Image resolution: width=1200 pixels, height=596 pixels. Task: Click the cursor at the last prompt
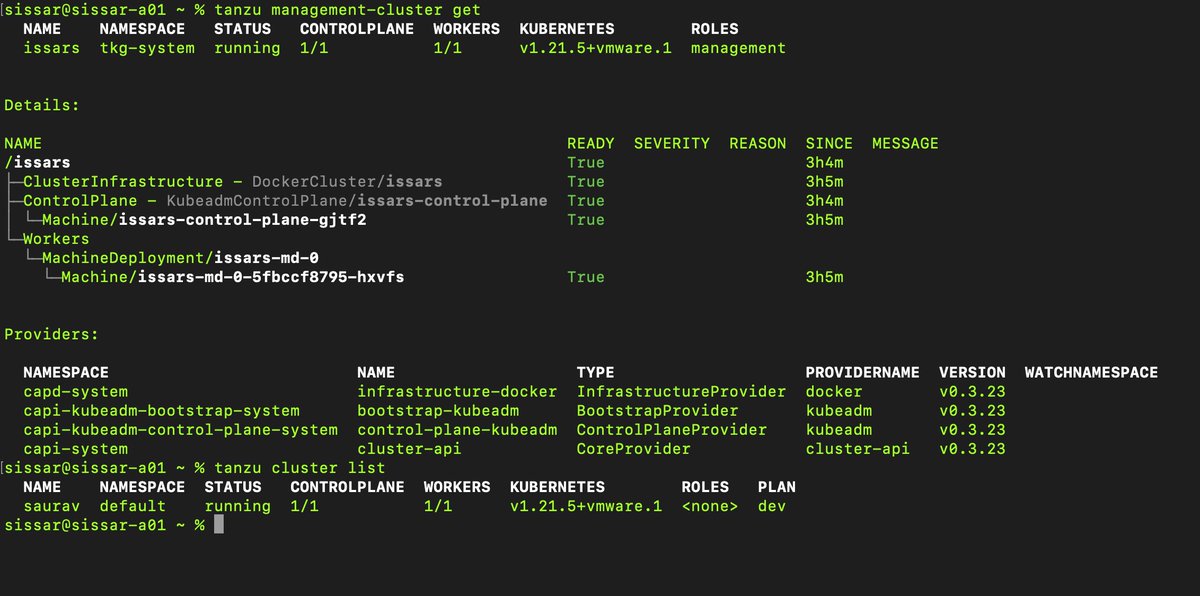coord(219,525)
